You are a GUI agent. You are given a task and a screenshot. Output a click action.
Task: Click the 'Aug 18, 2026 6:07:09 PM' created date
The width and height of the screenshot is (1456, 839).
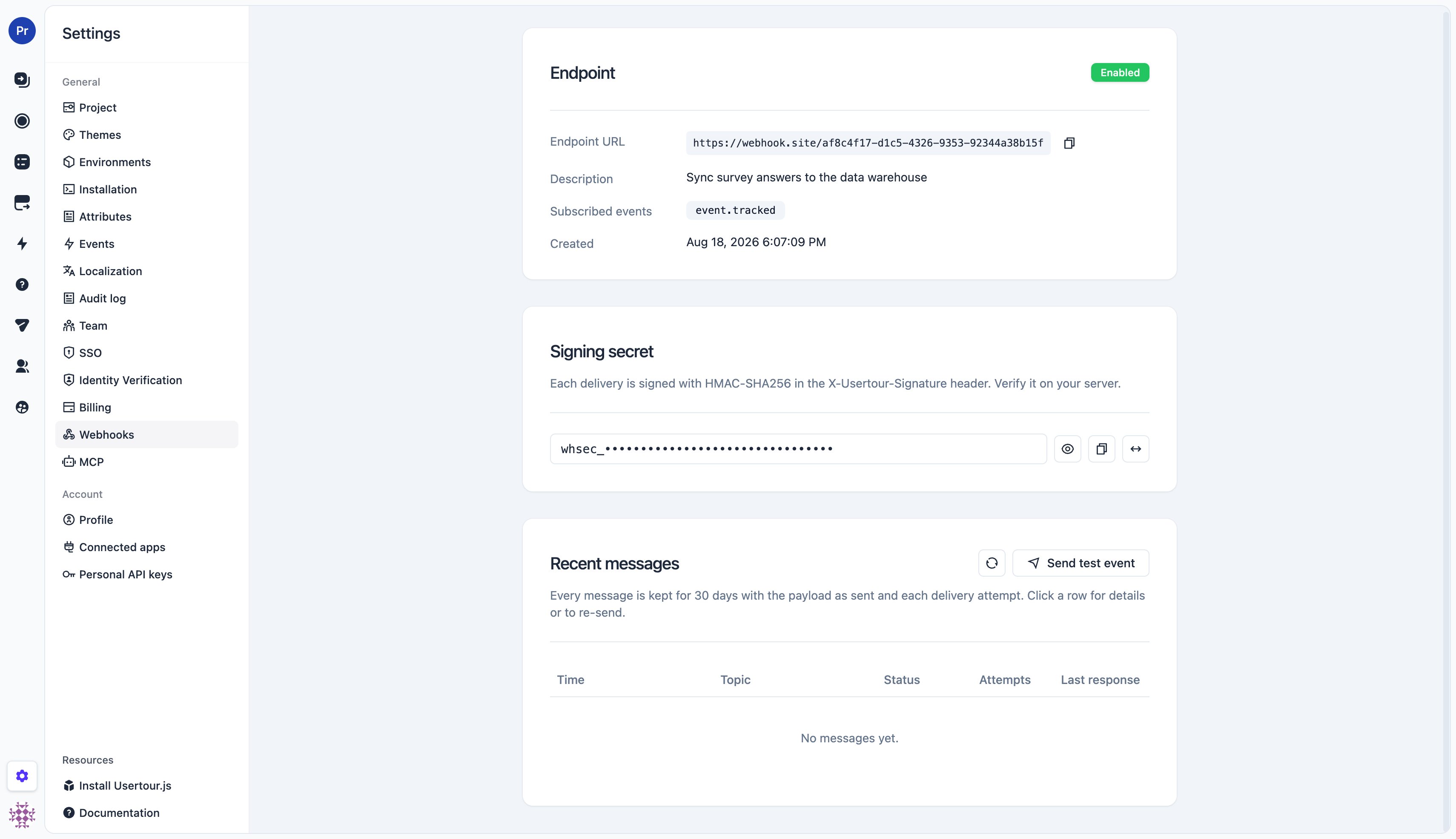point(756,242)
